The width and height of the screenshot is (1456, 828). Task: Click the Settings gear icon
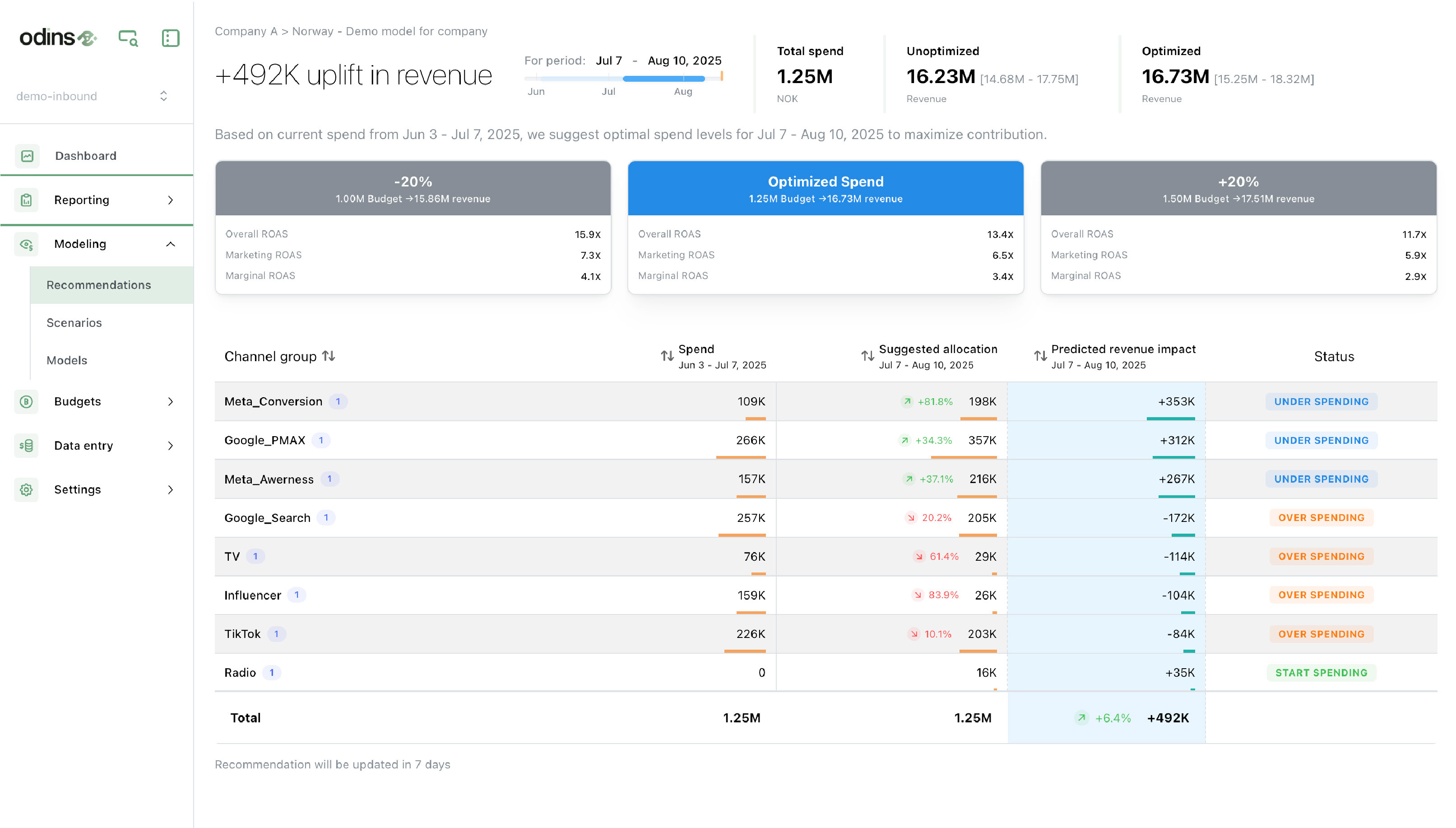click(x=26, y=490)
